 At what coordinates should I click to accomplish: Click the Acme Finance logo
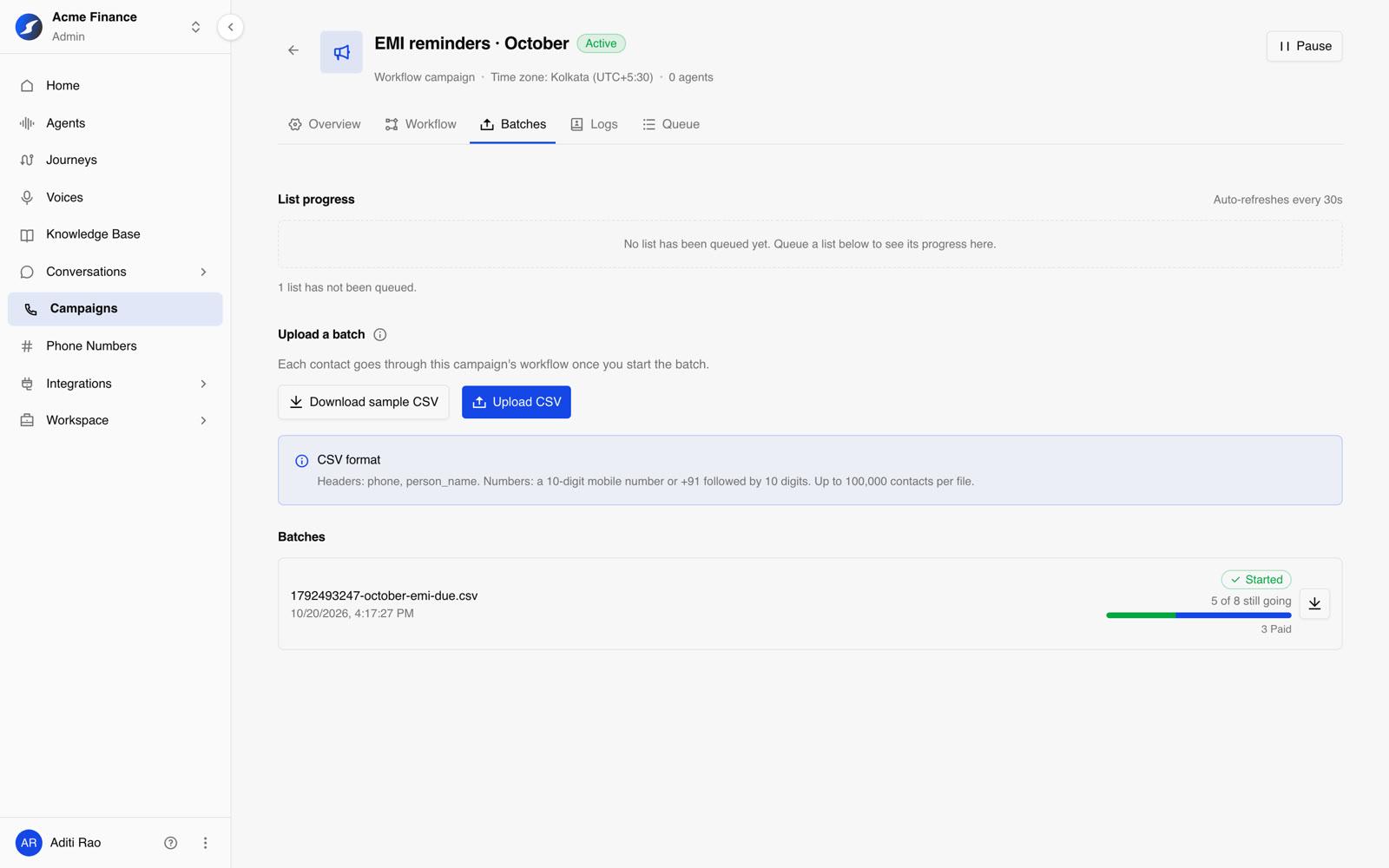point(29,27)
